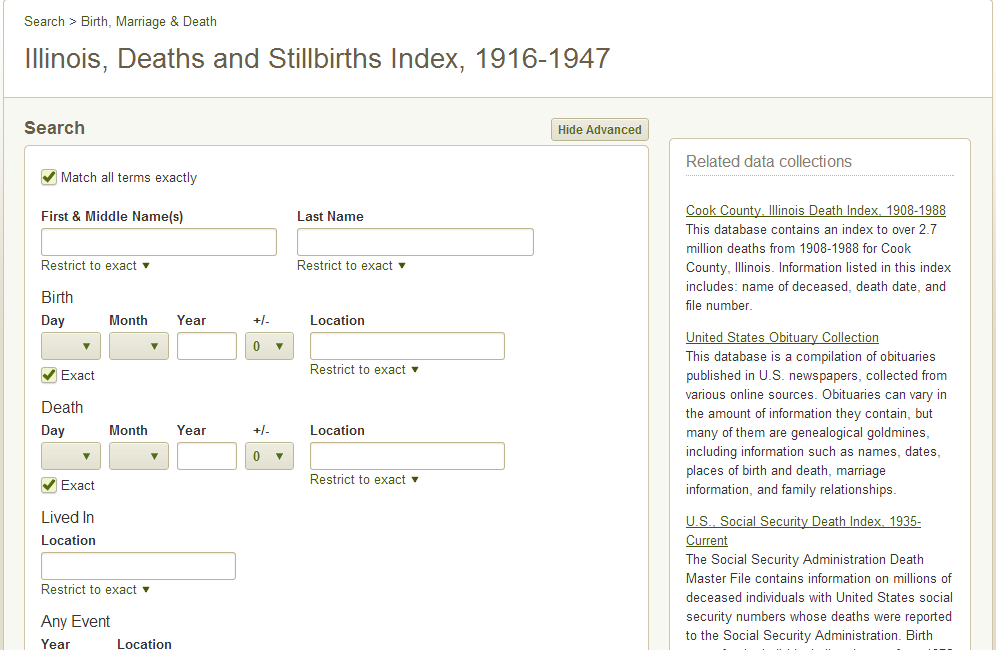Expand Restrict to exact under First Name

pos(95,265)
